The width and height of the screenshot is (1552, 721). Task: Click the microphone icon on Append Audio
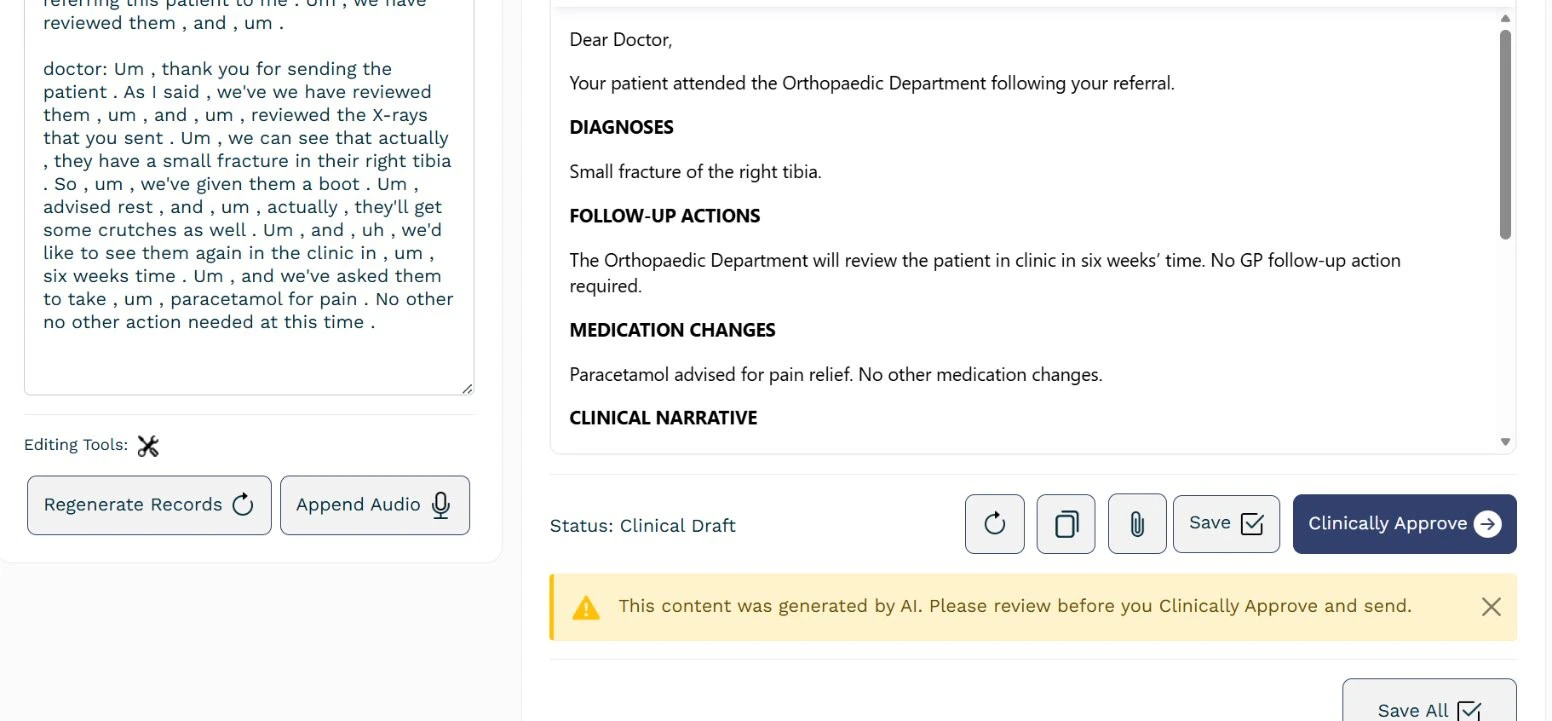pyautogui.click(x=440, y=505)
